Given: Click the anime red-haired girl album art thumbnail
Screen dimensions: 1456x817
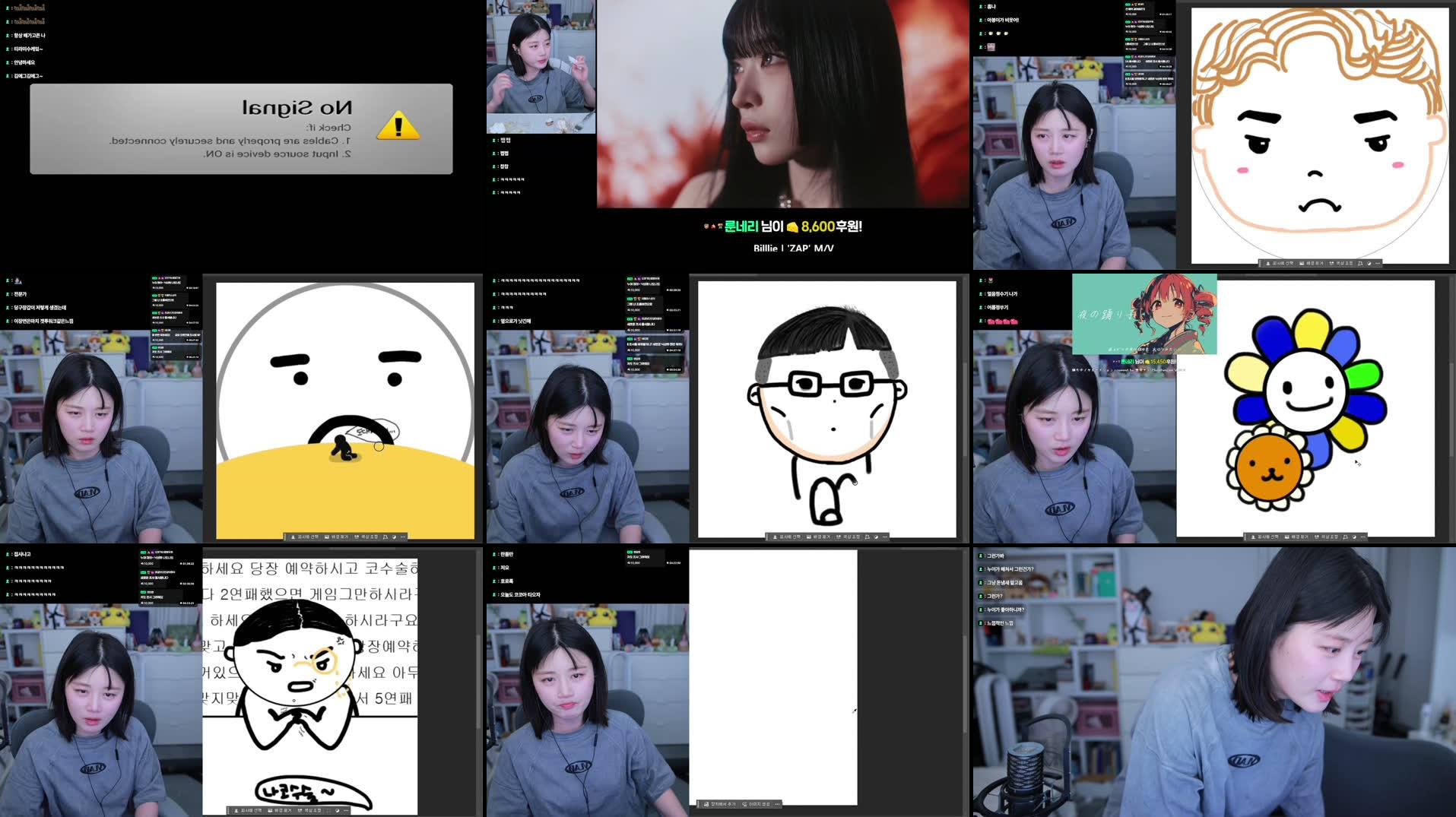Looking at the screenshot, I should tap(1144, 314).
